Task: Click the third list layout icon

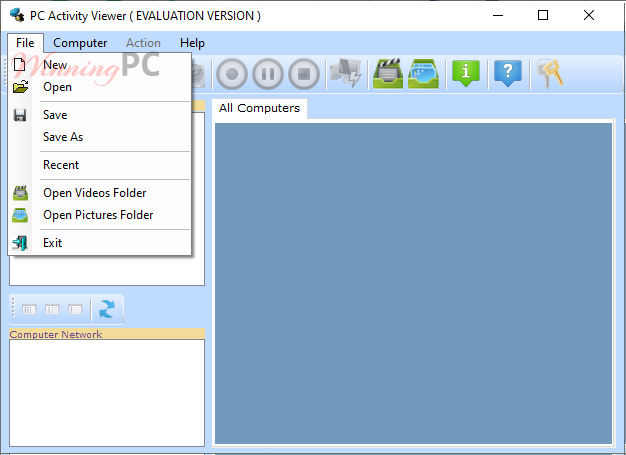Action: pyautogui.click(x=75, y=310)
